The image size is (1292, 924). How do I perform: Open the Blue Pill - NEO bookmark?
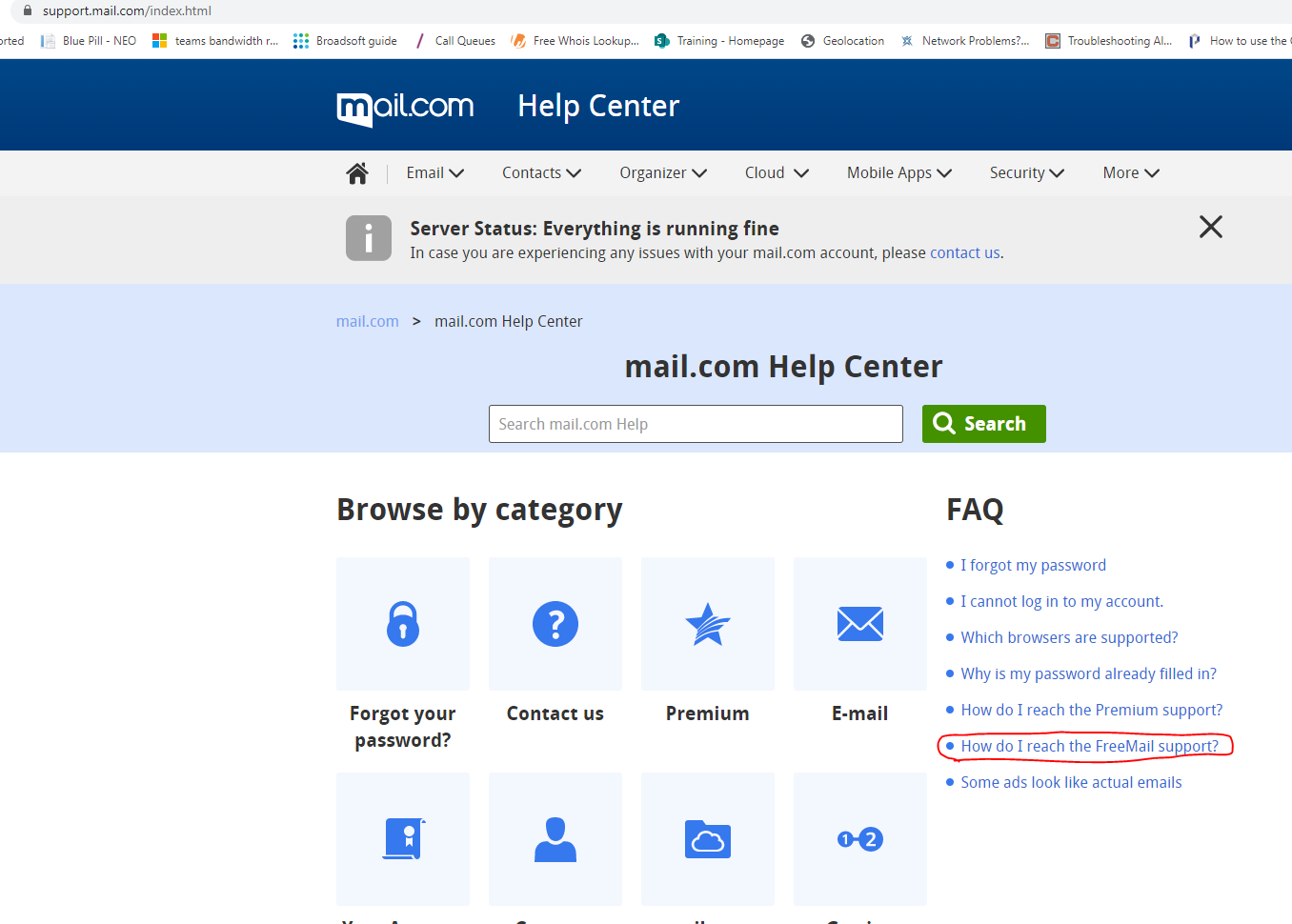tap(89, 41)
